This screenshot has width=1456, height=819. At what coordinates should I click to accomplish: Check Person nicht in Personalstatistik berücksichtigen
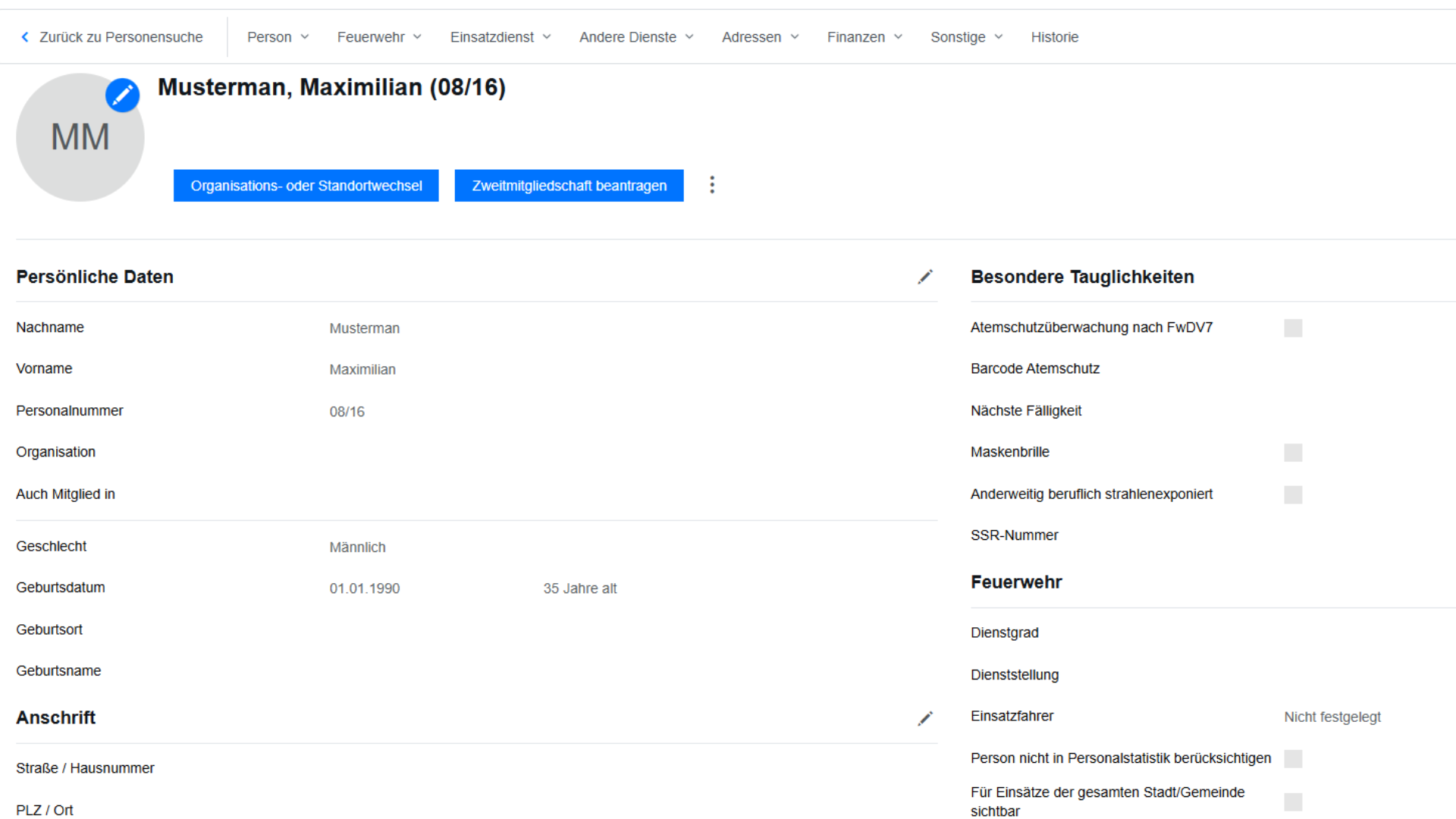click(1293, 759)
